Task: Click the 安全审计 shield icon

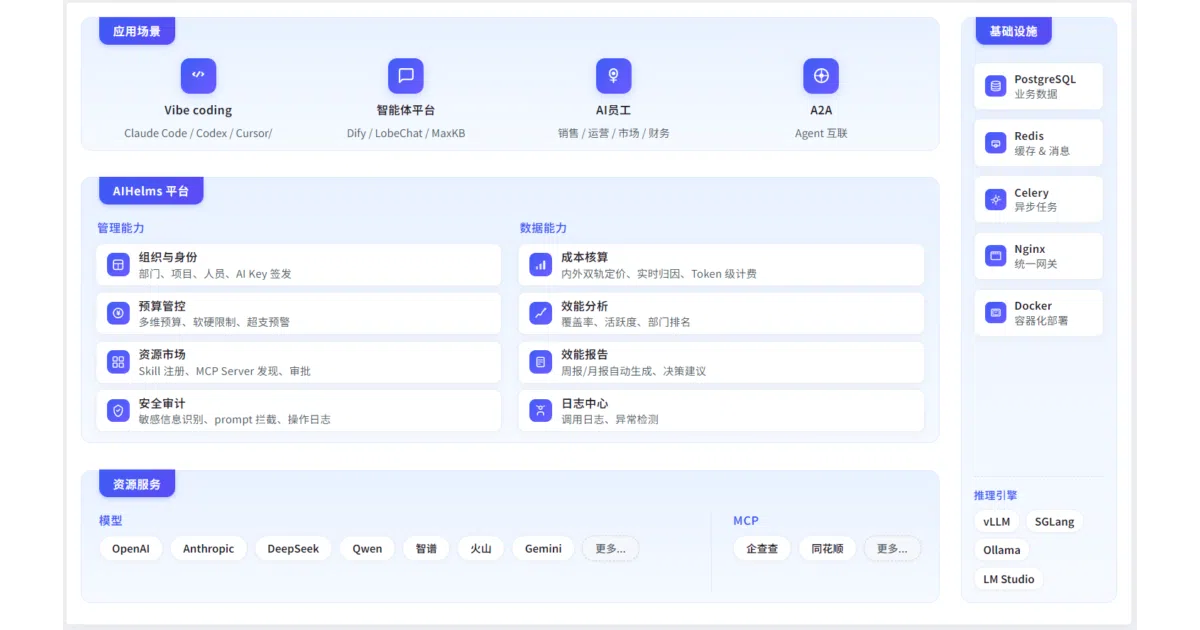Action: [x=118, y=410]
